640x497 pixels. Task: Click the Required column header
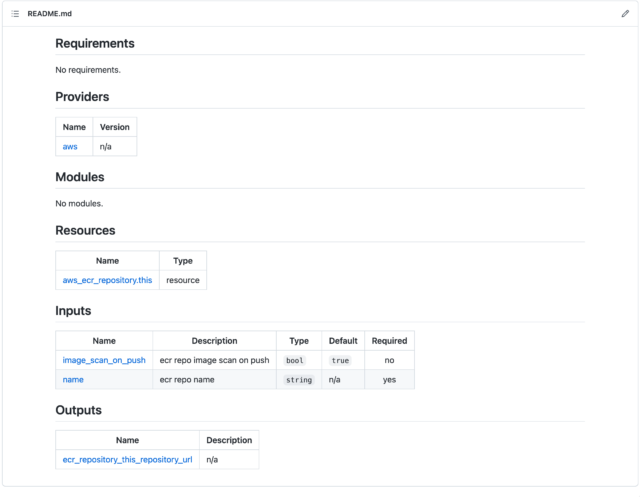coord(389,341)
